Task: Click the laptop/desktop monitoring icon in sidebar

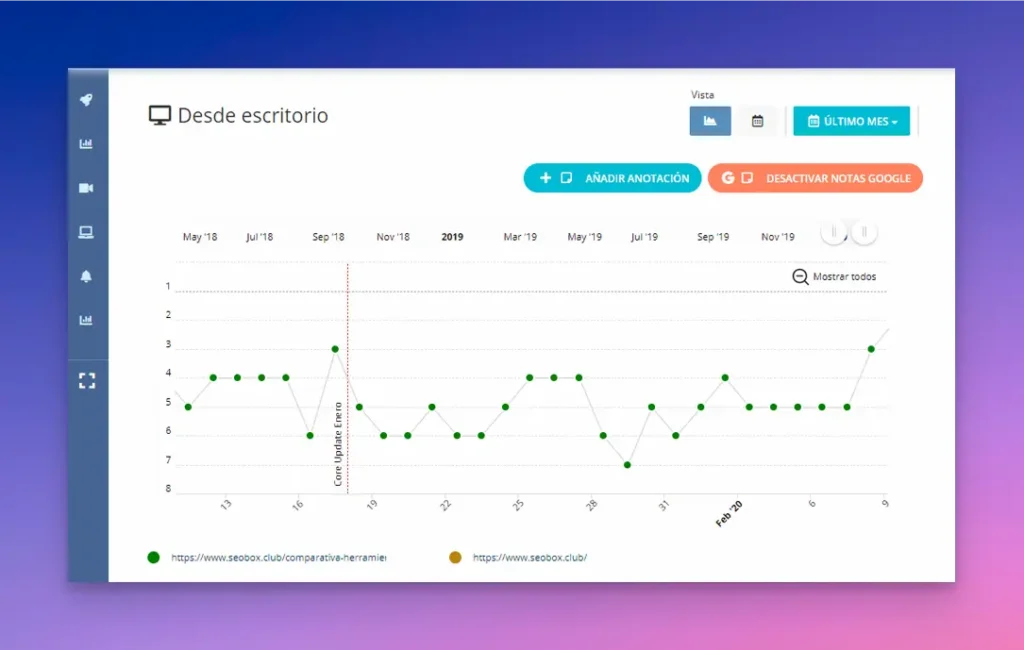Action: point(88,232)
